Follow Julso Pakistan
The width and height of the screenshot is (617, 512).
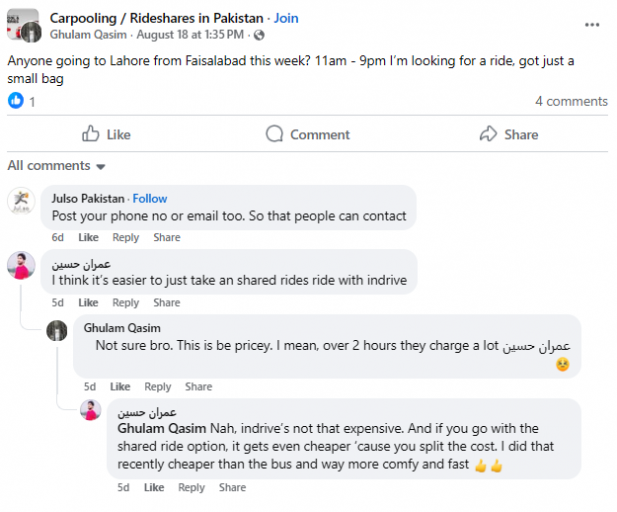point(150,198)
